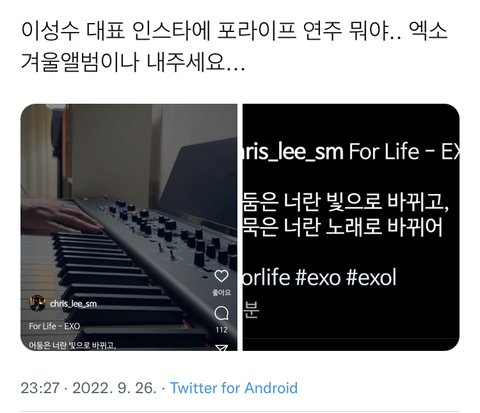
Task: Tap the heart like icon on video
Action: point(221,276)
